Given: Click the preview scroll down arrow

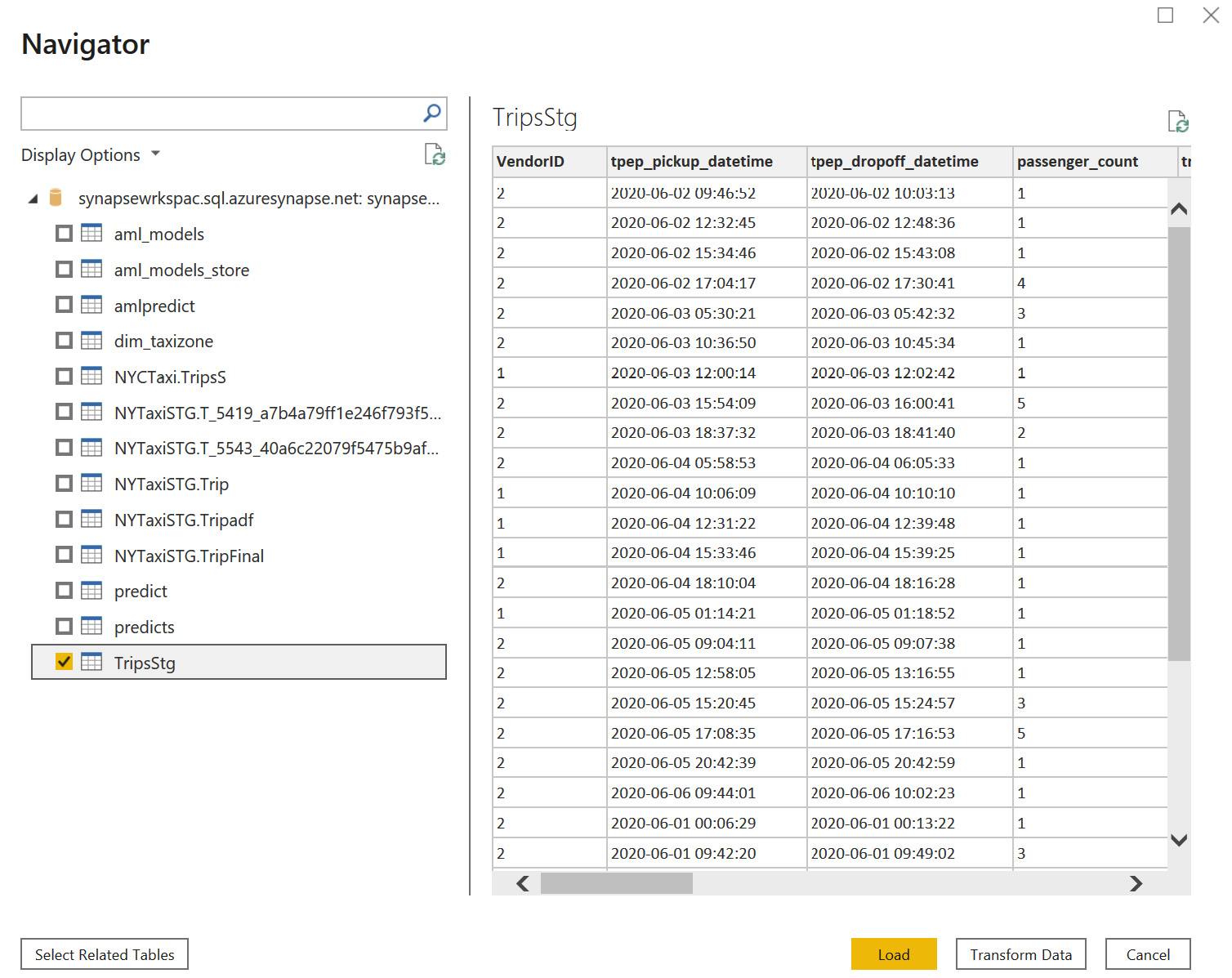Looking at the screenshot, I should (1179, 839).
